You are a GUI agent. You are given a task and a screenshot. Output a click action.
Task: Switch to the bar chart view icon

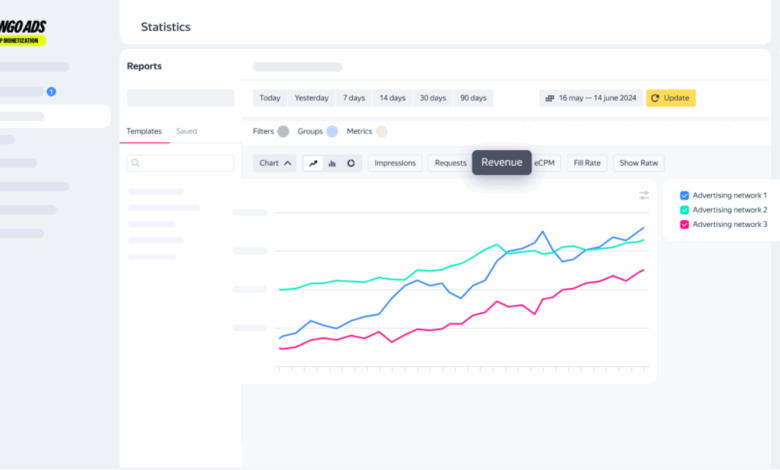point(332,163)
